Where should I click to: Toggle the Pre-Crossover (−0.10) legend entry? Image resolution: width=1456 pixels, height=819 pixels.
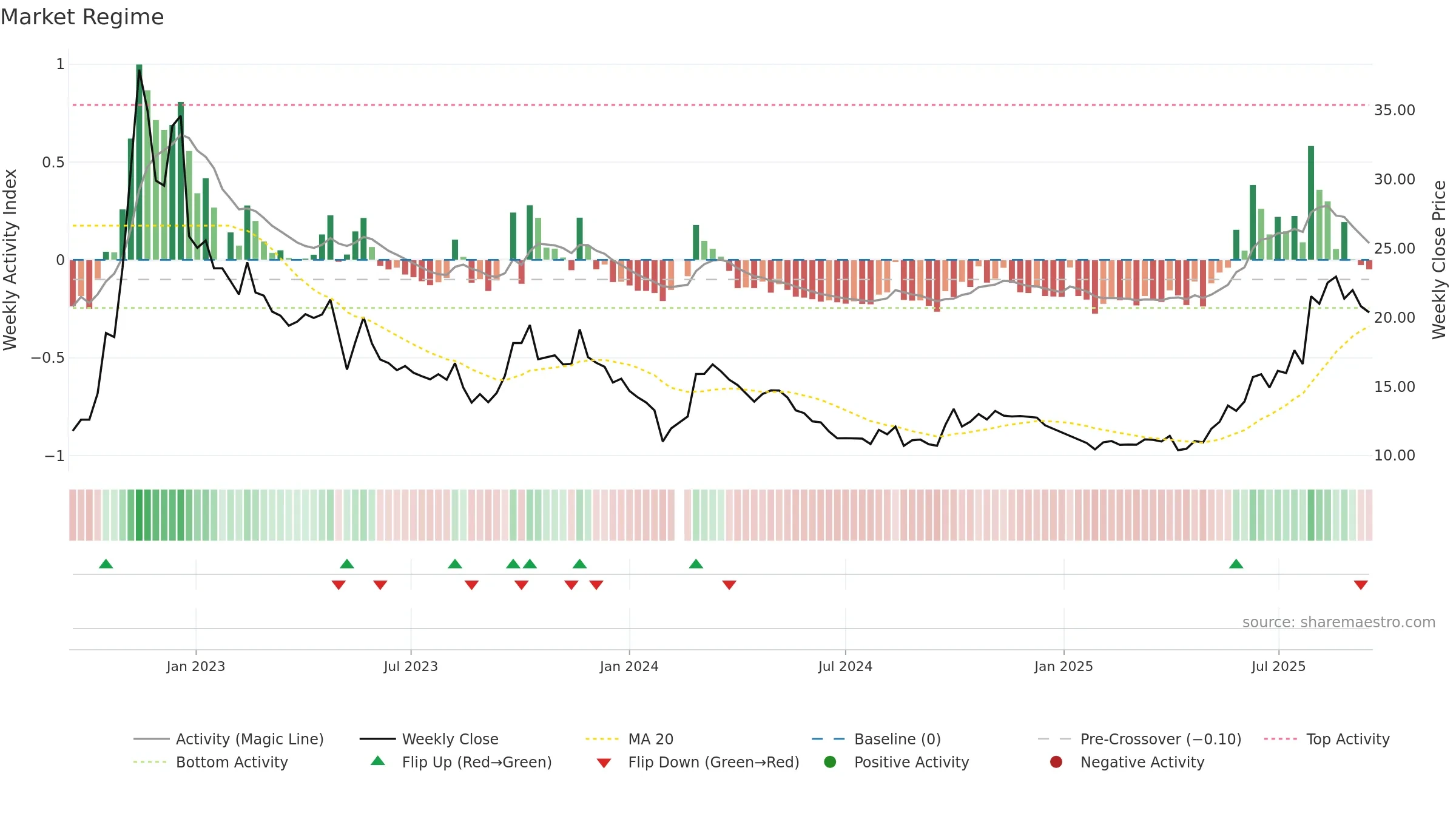pyautogui.click(x=1139, y=739)
